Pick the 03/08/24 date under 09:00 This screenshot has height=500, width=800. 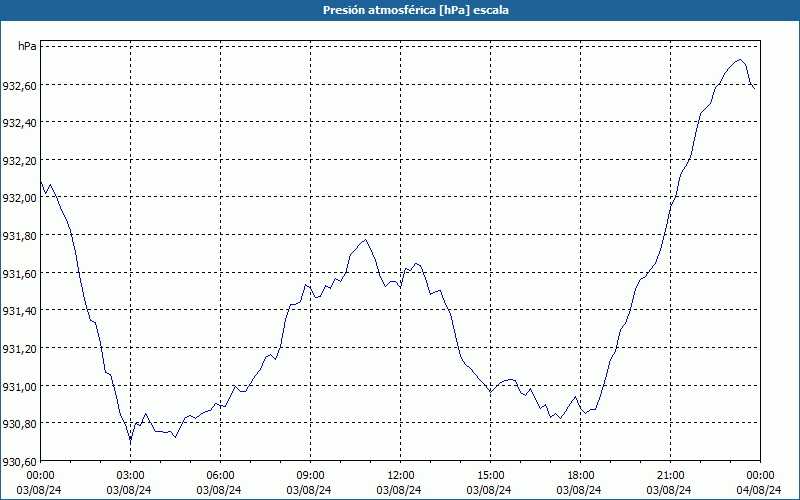(309, 490)
